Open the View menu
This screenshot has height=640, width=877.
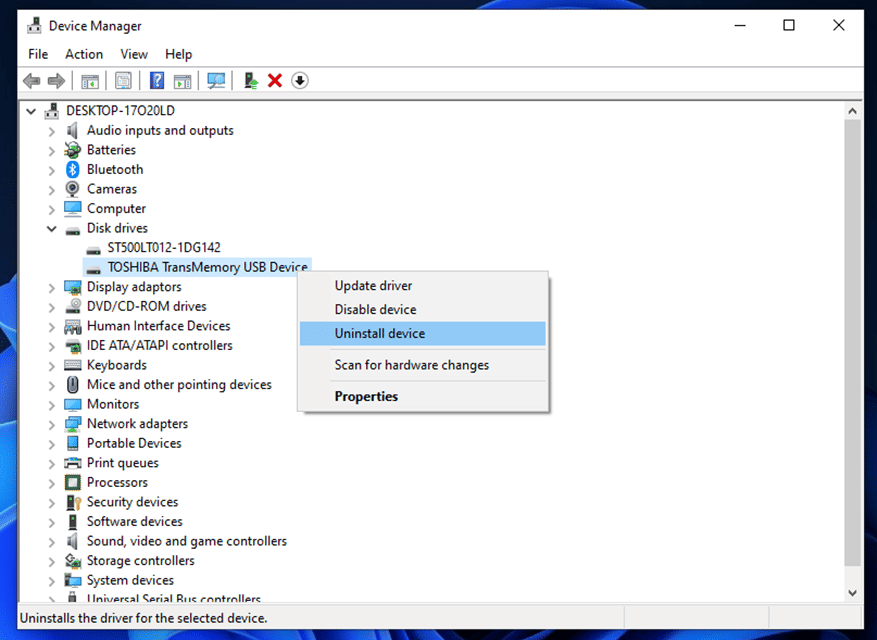(134, 54)
